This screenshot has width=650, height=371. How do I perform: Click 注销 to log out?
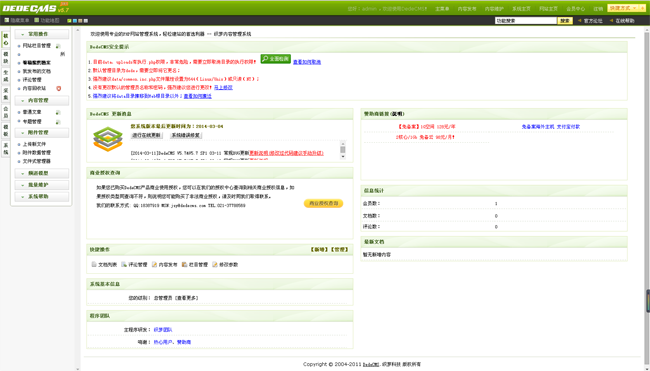(x=598, y=9)
